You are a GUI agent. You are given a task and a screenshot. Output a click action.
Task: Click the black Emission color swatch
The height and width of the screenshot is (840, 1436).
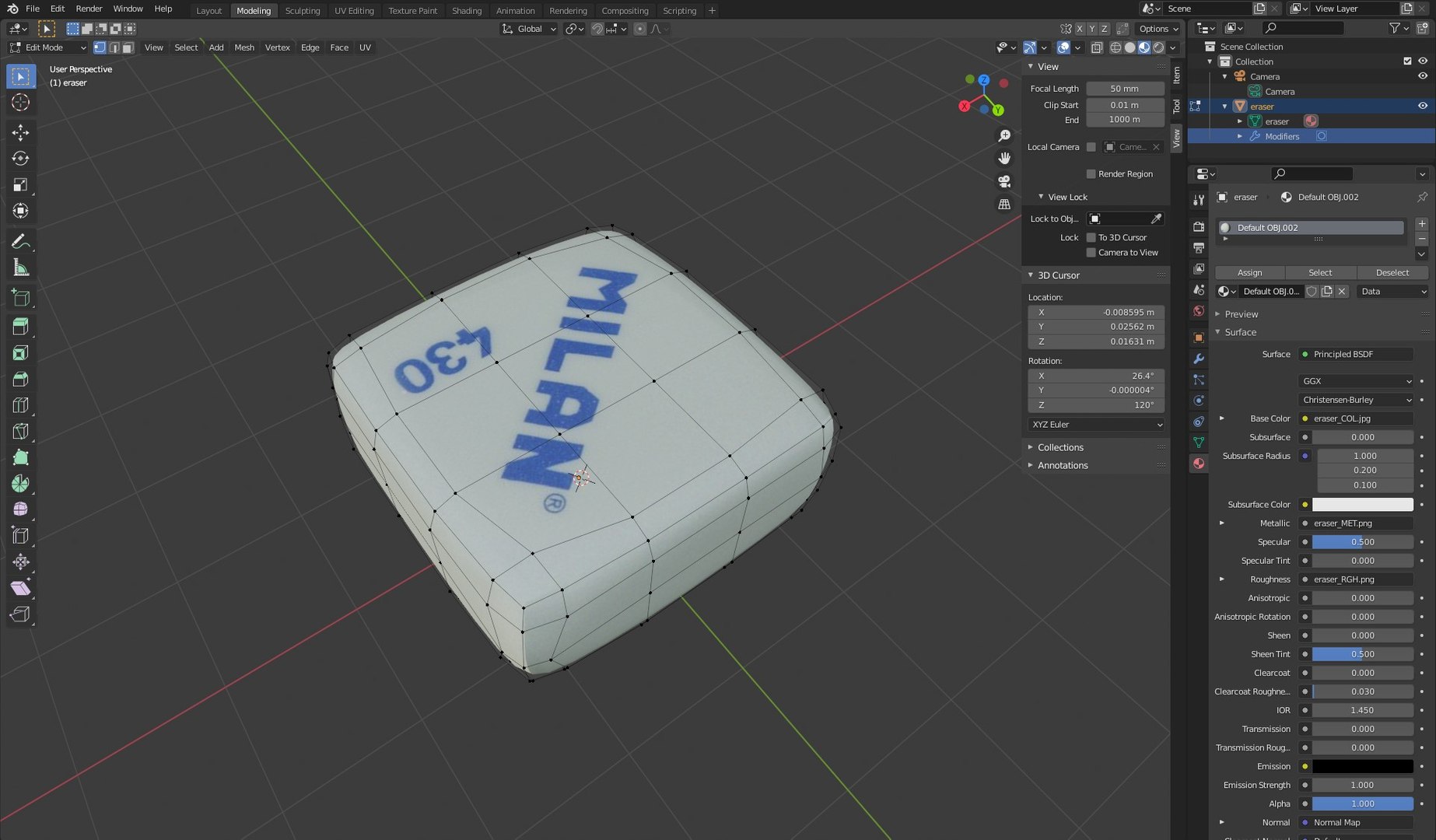pyautogui.click(x=1362, y=767)
